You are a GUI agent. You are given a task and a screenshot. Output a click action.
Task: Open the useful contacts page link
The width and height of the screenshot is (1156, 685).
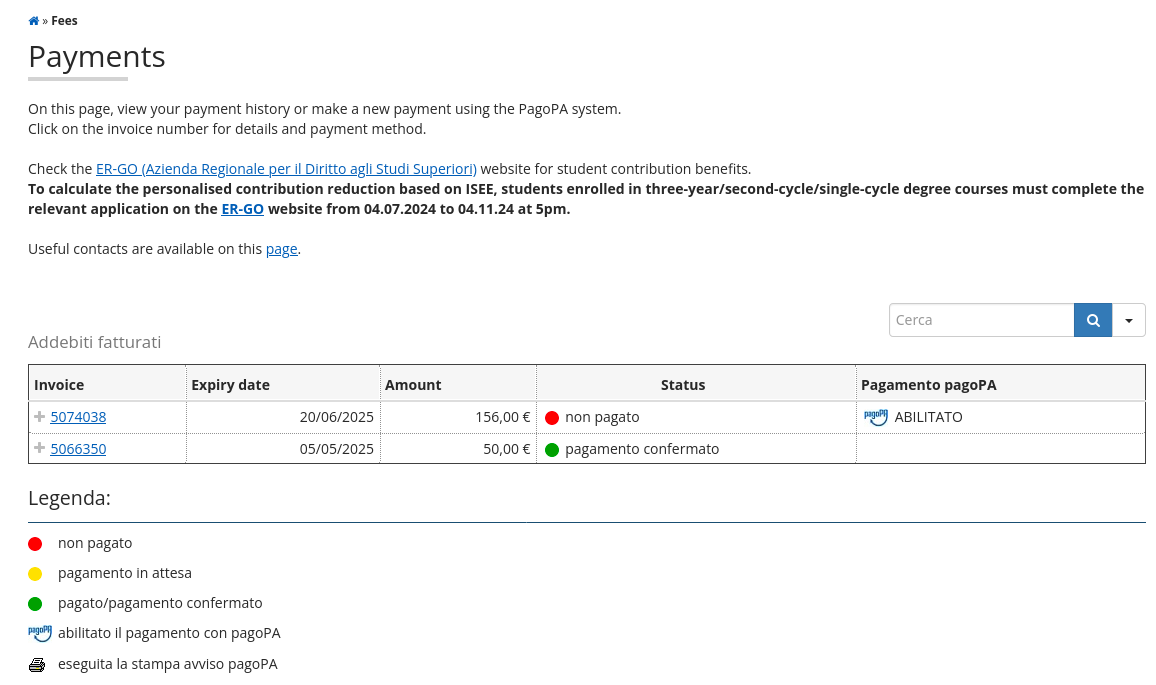point(281,249)
